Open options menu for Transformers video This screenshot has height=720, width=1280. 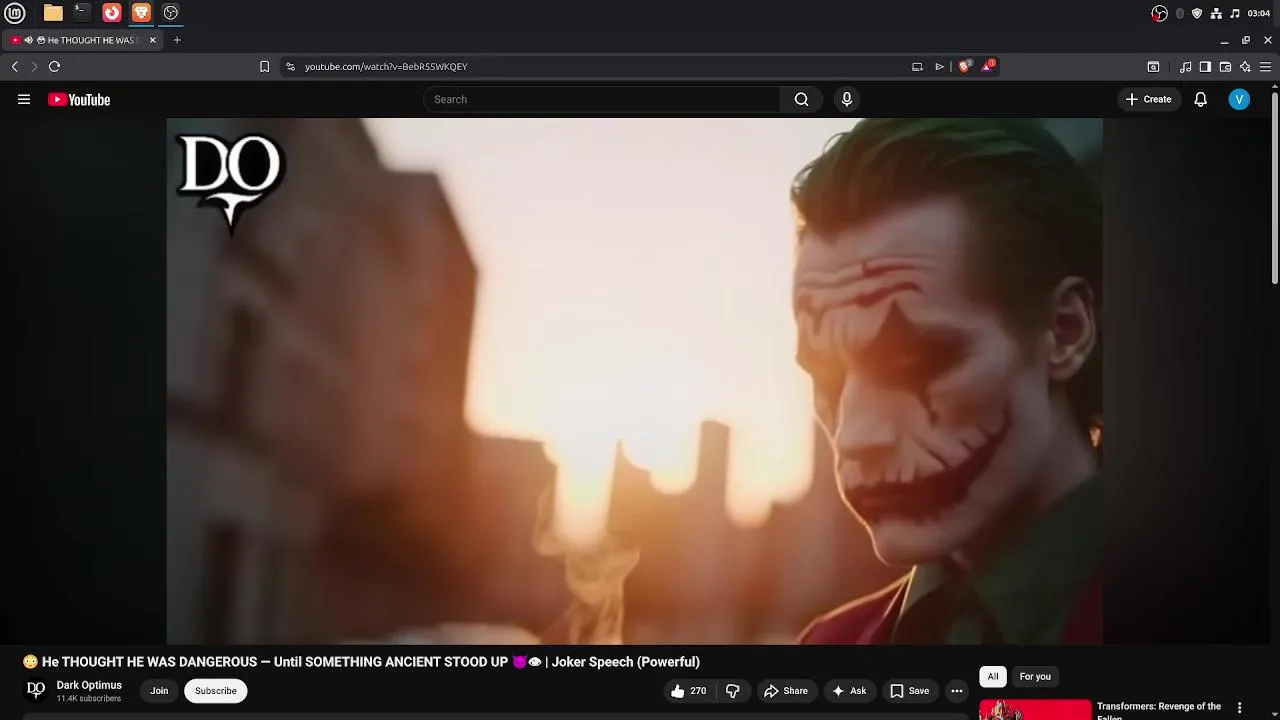[1240, 708]
